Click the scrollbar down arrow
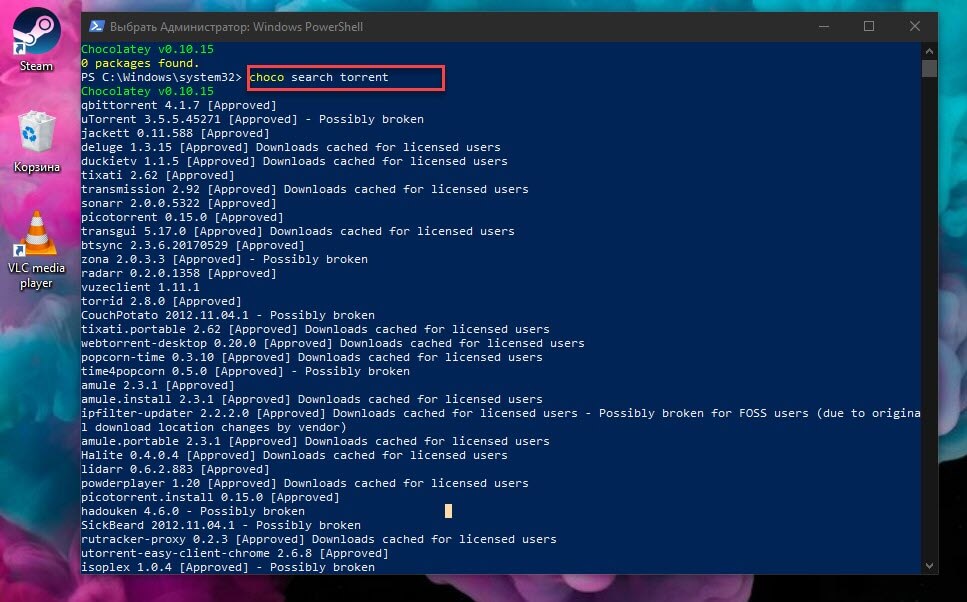 (x=929, y=566)
